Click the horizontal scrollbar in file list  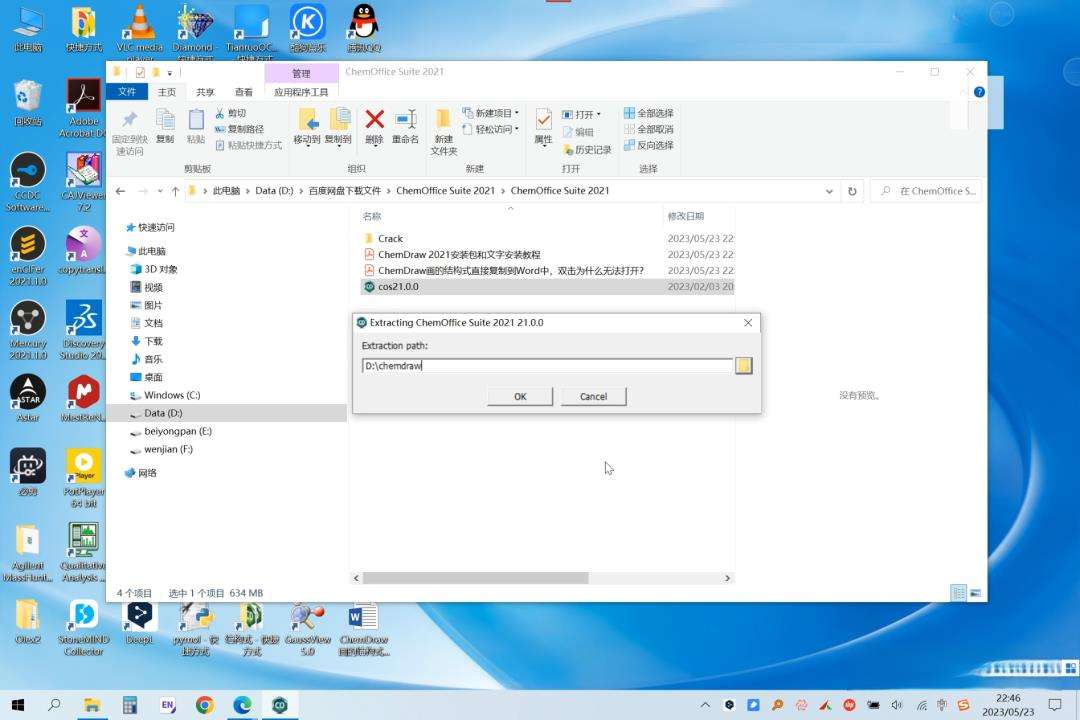(x=475, y=578)
